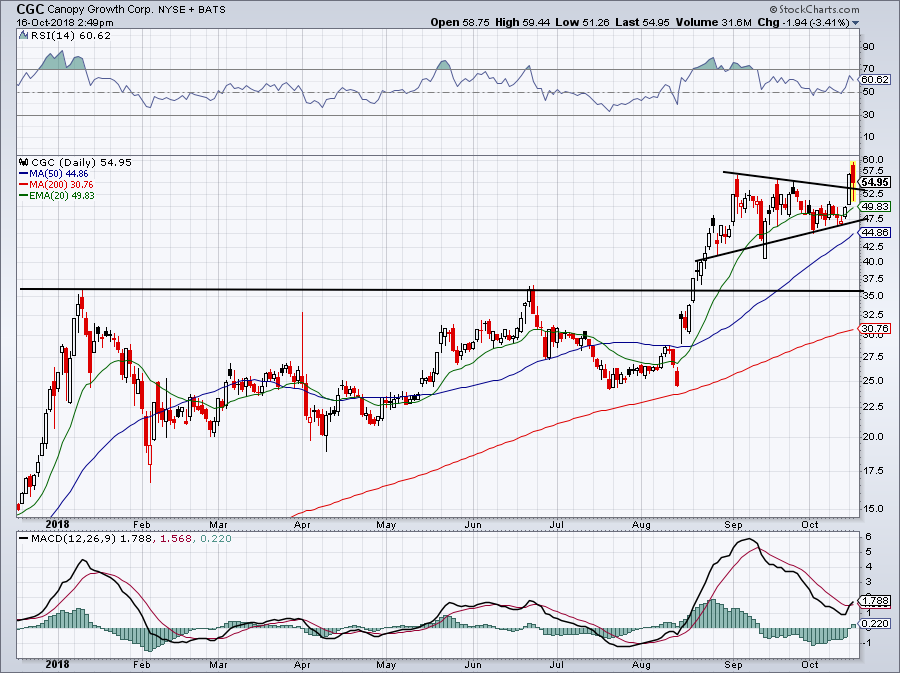Click the yellow-highlighted latest red candlestick
Screen dimensions: 900x673
pos(854,181)
